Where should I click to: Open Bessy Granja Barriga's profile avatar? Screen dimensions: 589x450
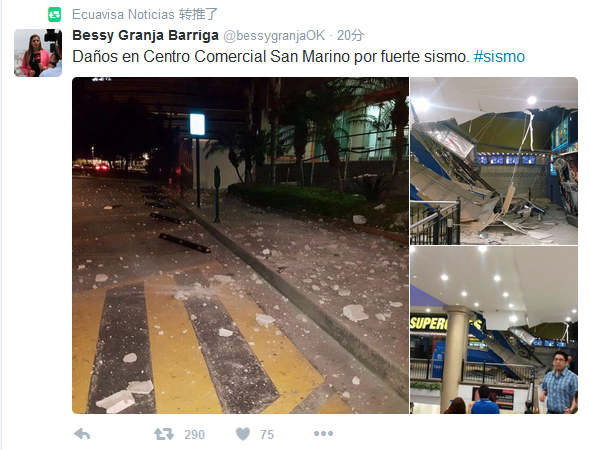[x=38, y=53]
